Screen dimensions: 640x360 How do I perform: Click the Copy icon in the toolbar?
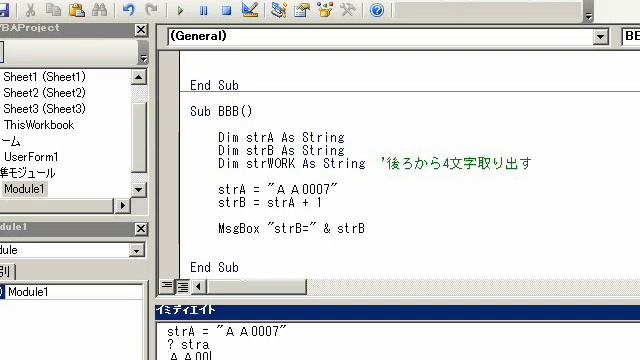[53, 10]
